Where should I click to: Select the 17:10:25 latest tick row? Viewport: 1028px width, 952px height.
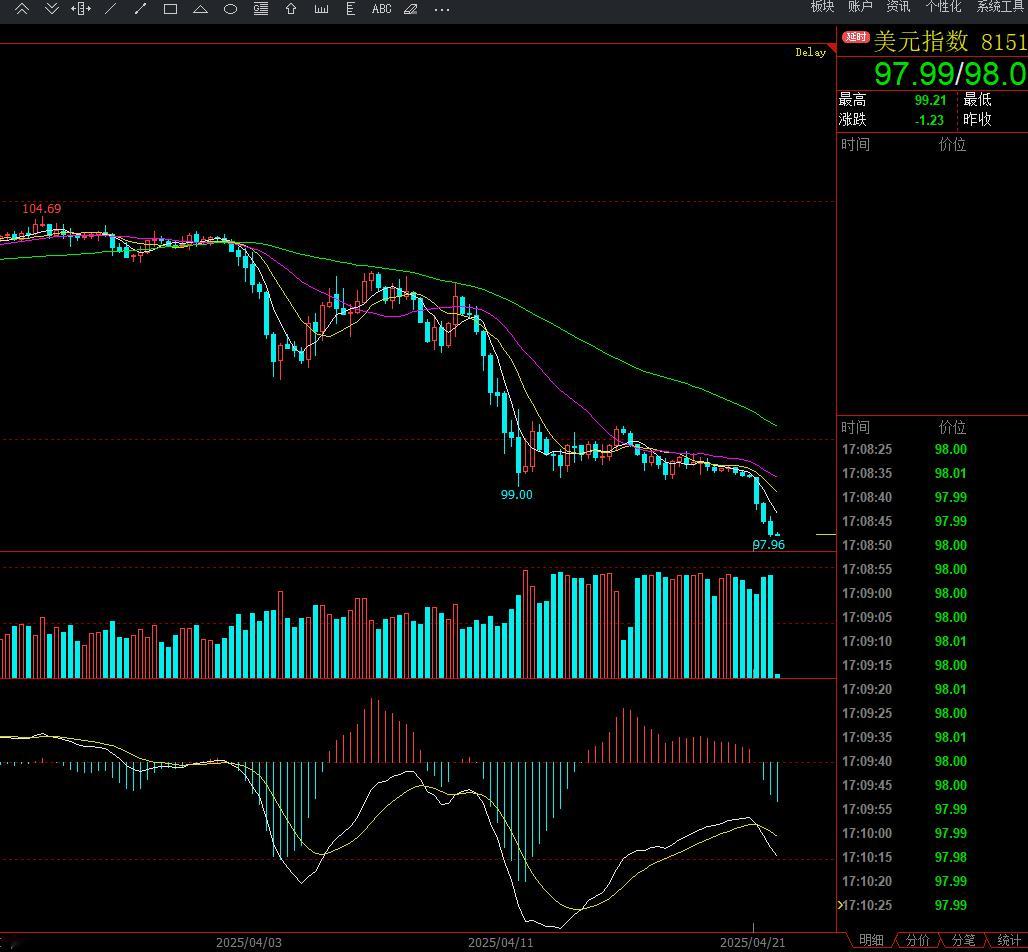932,905
